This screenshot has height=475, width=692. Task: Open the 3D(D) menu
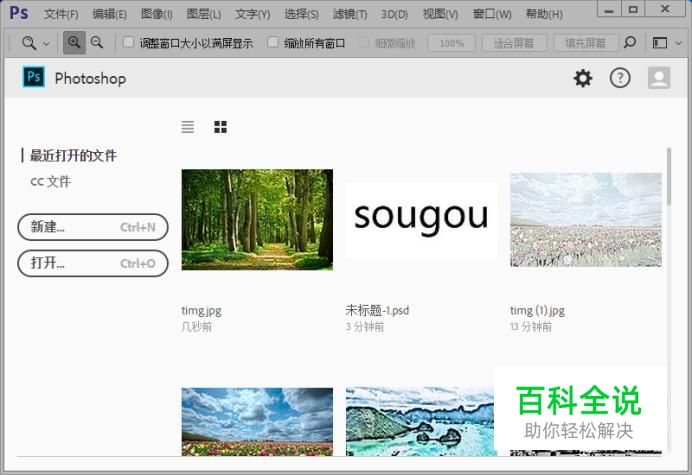tap(395, 14)
